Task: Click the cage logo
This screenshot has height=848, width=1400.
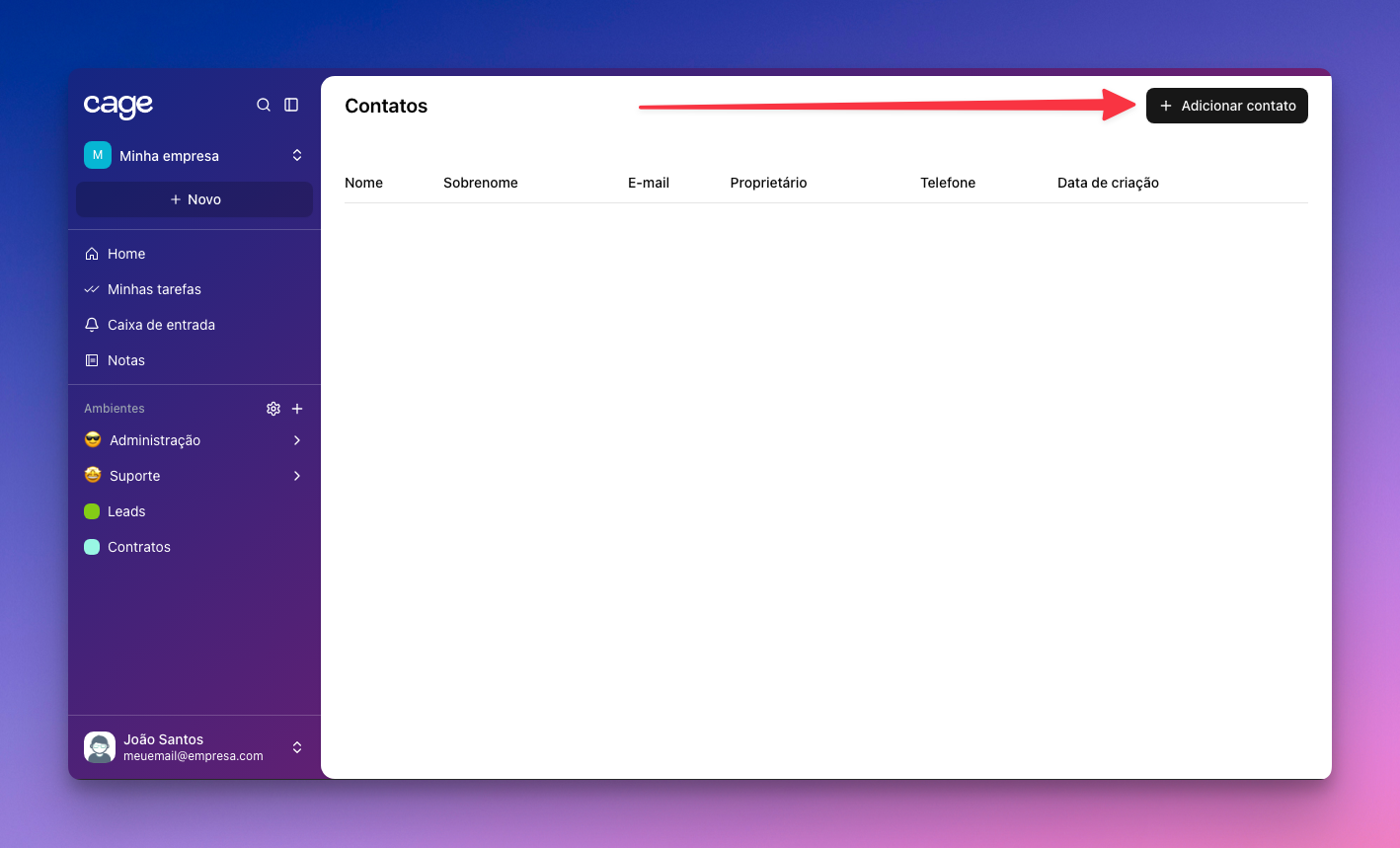Action: tap(118, 106)
